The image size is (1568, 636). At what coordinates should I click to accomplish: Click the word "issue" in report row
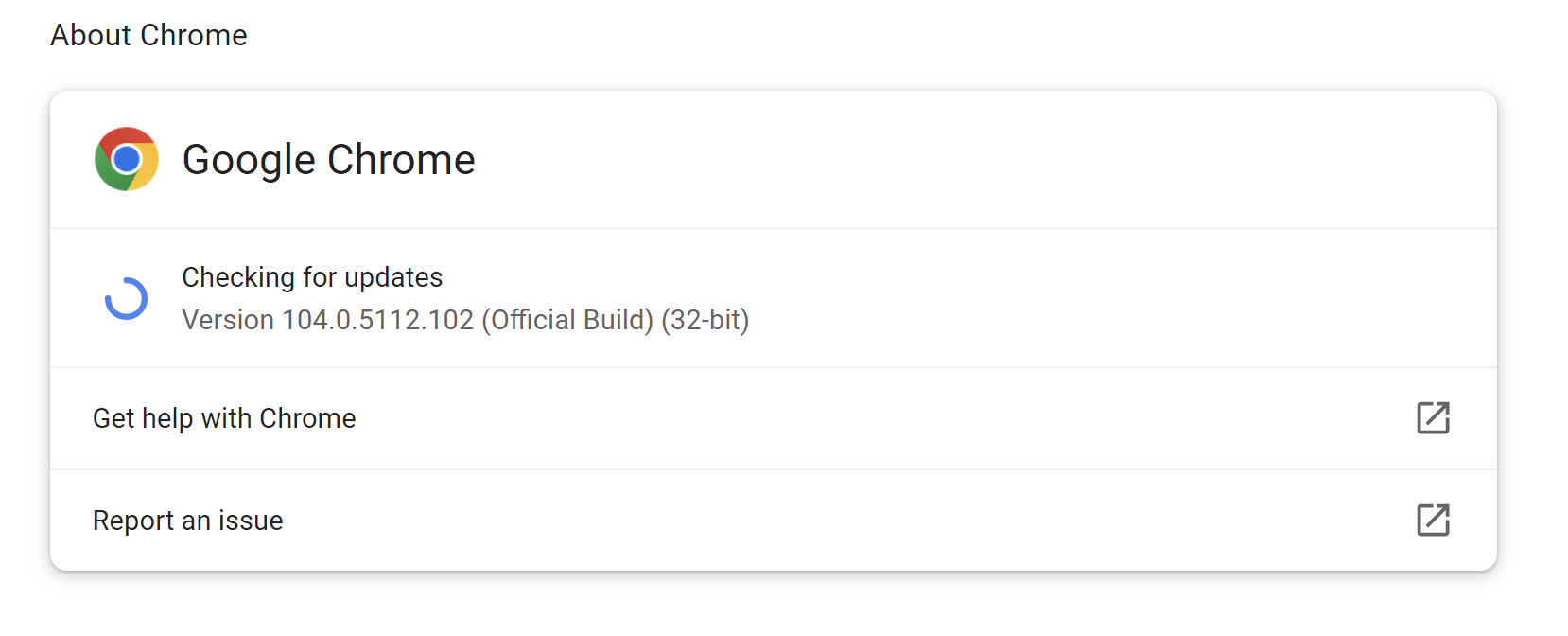pyautogui.click(x=251, y=521)
